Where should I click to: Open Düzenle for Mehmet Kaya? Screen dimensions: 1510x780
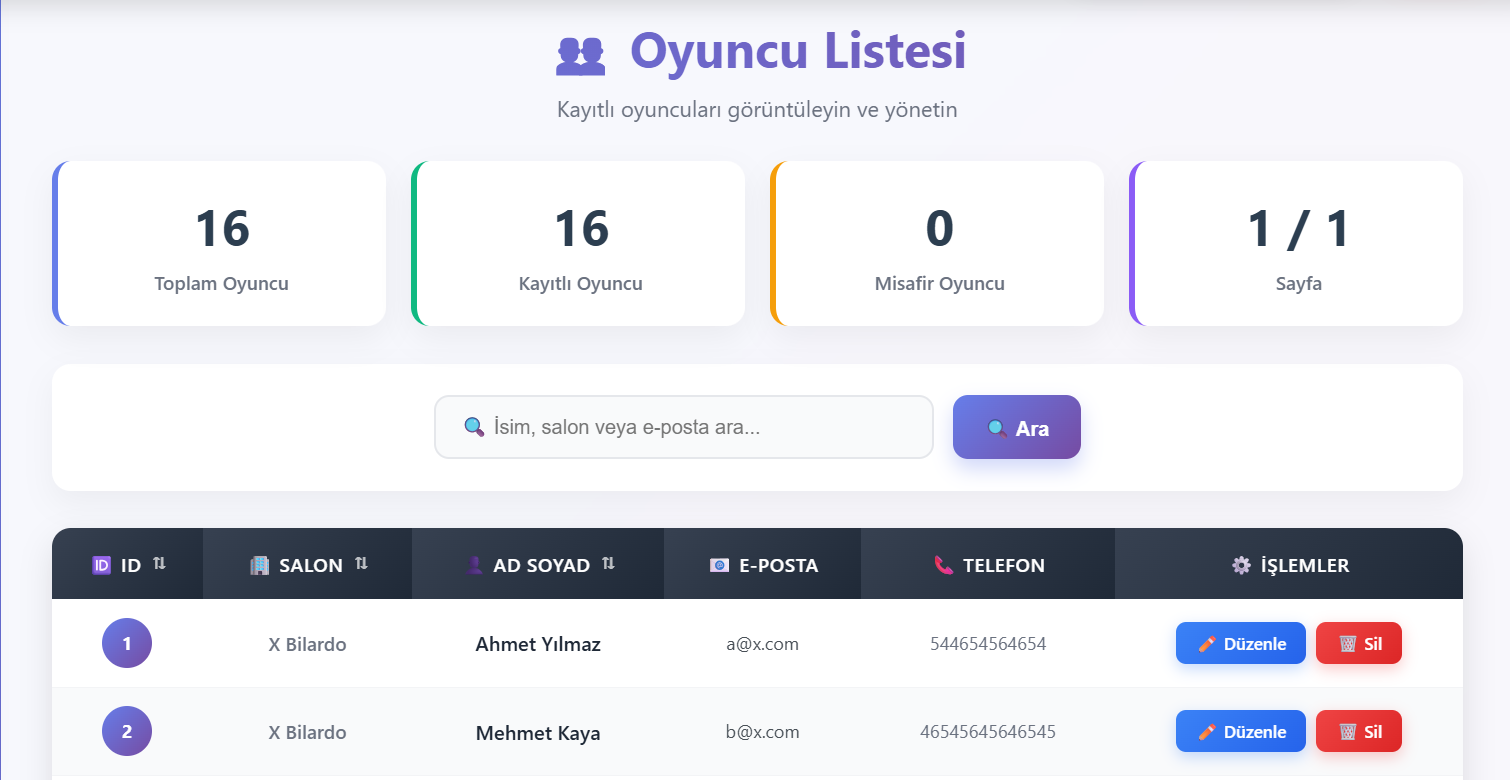click(x=1240, y=731)
